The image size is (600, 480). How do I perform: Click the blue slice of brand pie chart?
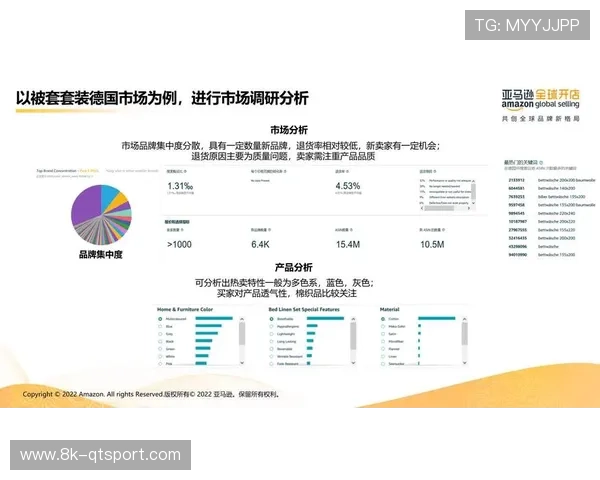coord(110,195)
